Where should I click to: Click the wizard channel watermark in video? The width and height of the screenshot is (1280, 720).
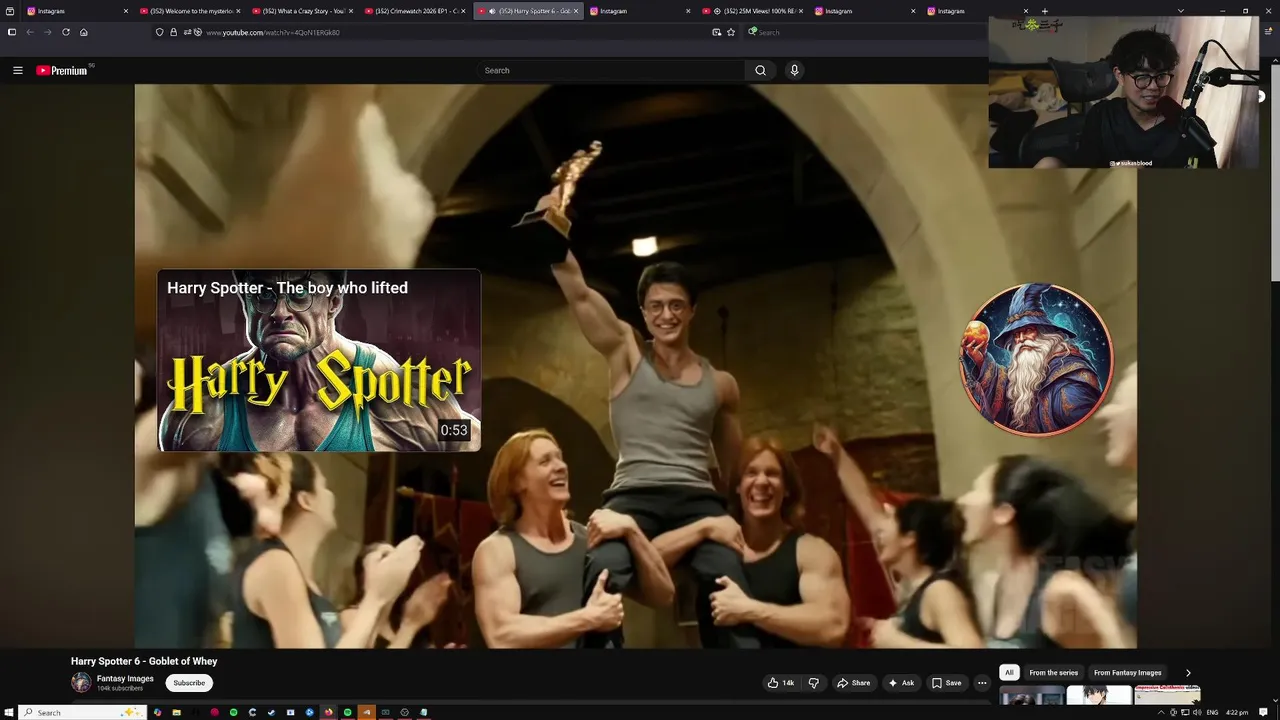point(1036,360)
